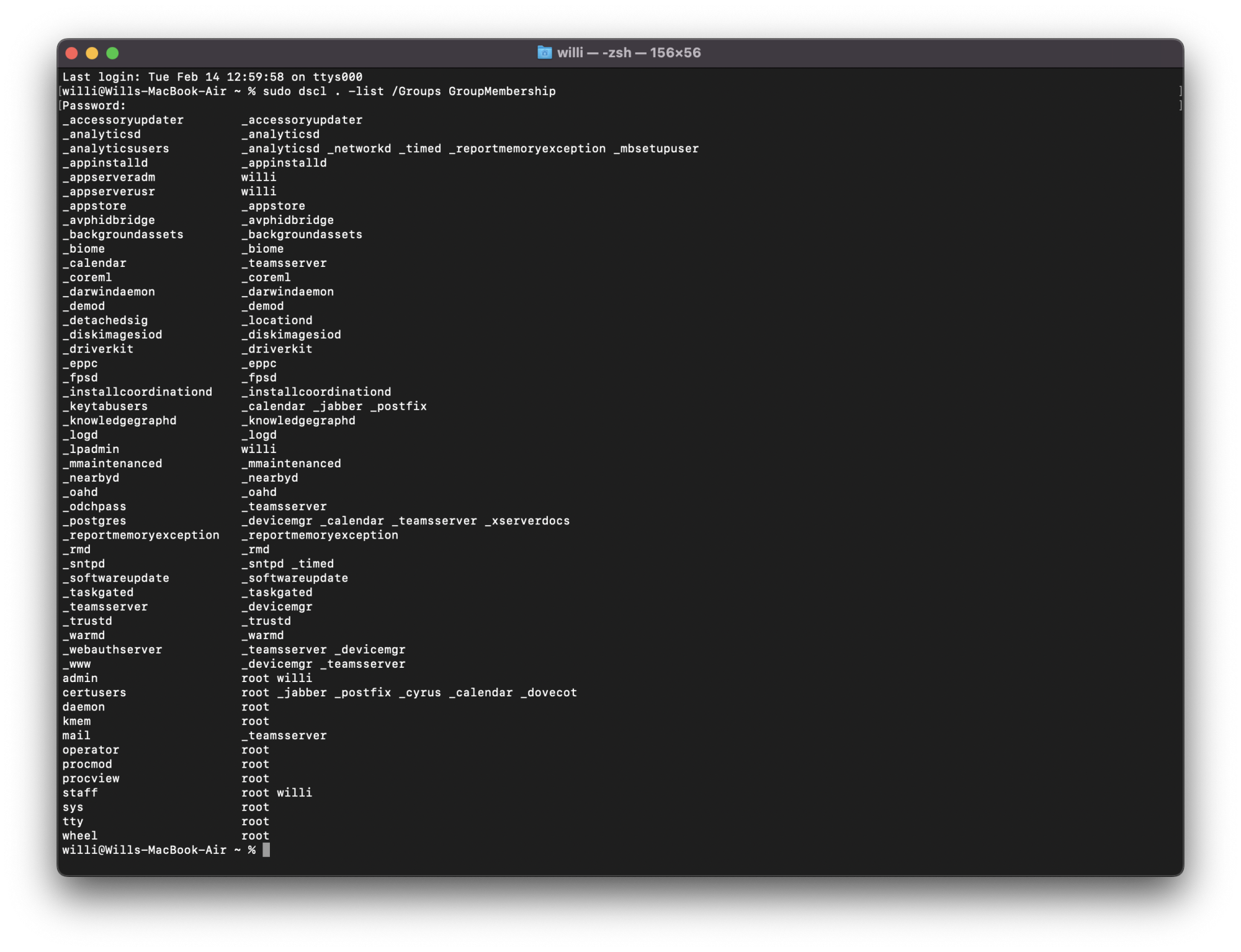This screenshot has height=952, width=1241.
Task: Click the folder proxy icon in title bar
Action: (x=544, y=53)
